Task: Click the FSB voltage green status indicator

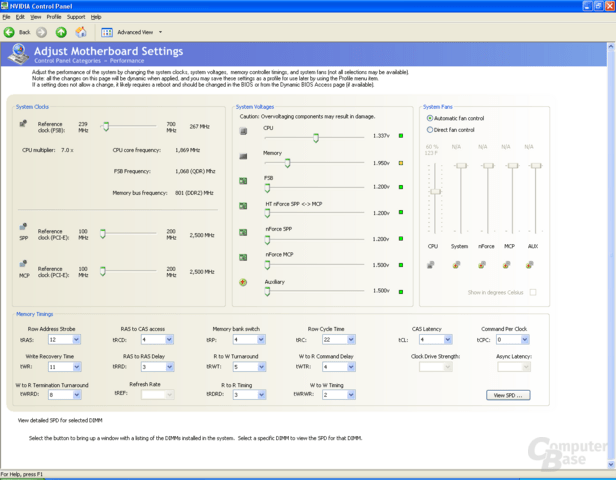Action: tap(401, 187)
